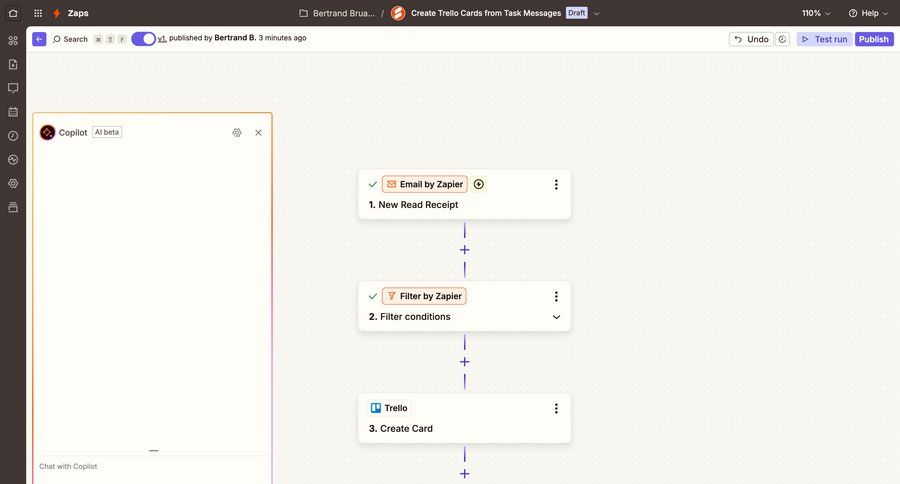
Task: Click the AI beta badge
Action: (x=107, y=132)
